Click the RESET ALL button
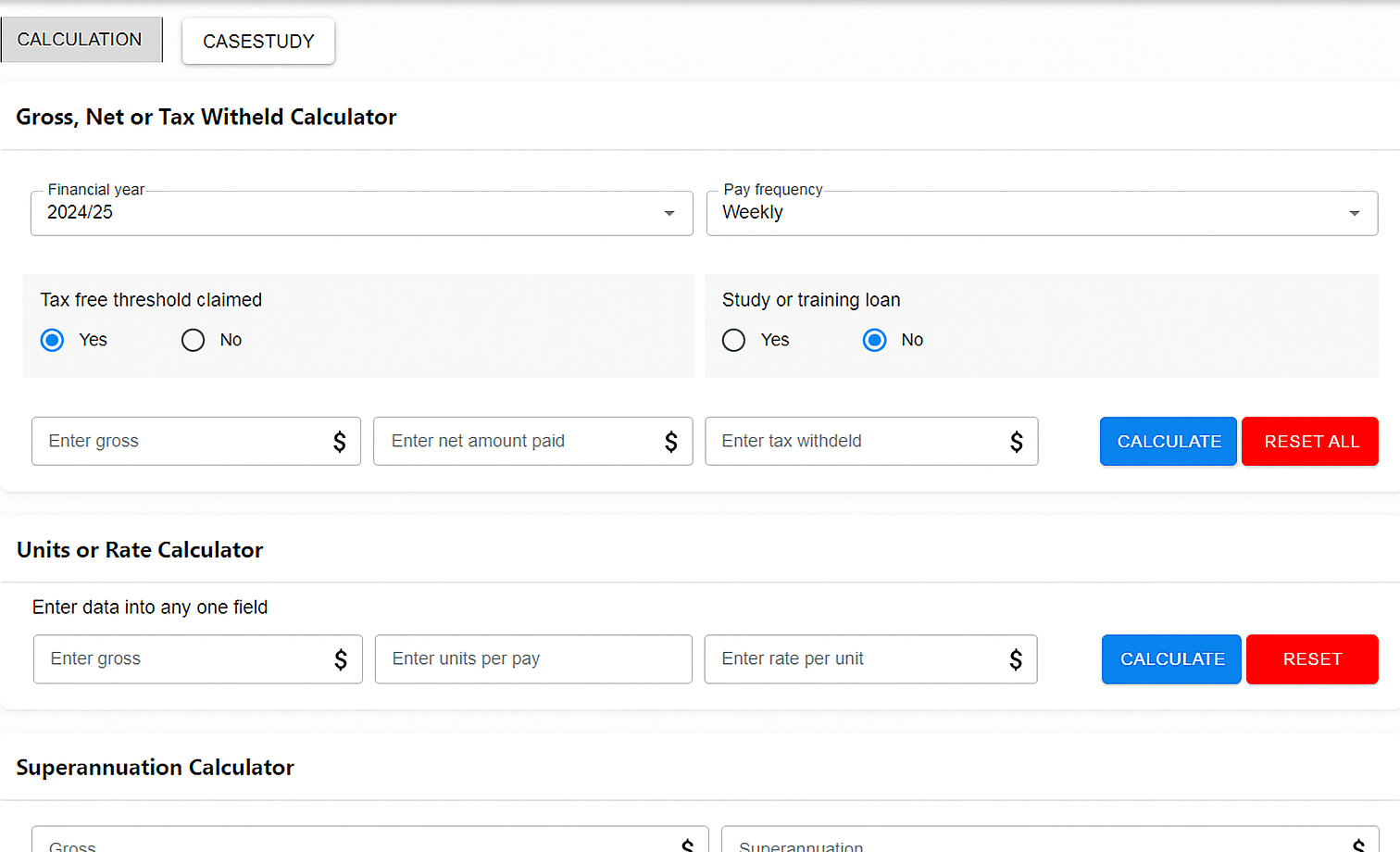 (1310, 442)
